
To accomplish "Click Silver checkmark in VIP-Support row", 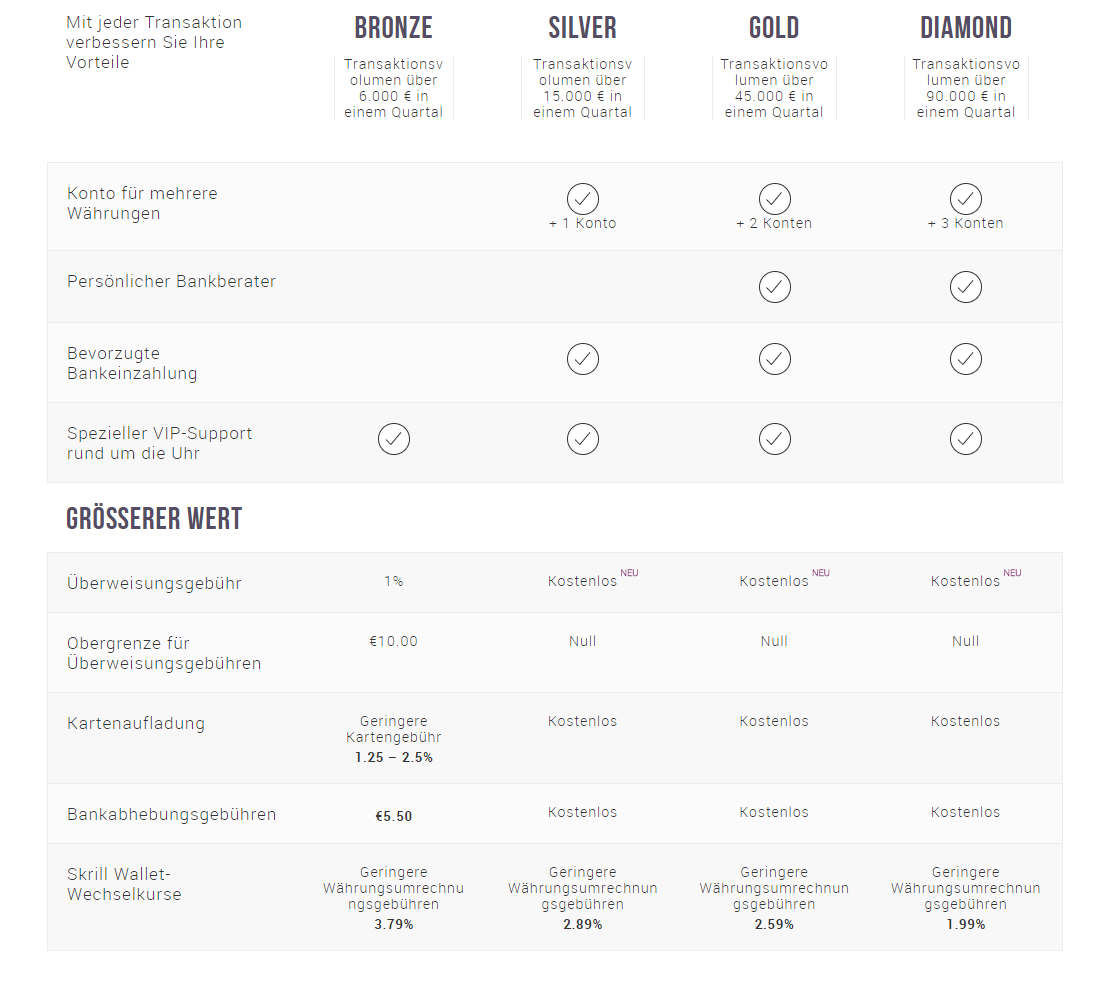I will coord(583,439).
